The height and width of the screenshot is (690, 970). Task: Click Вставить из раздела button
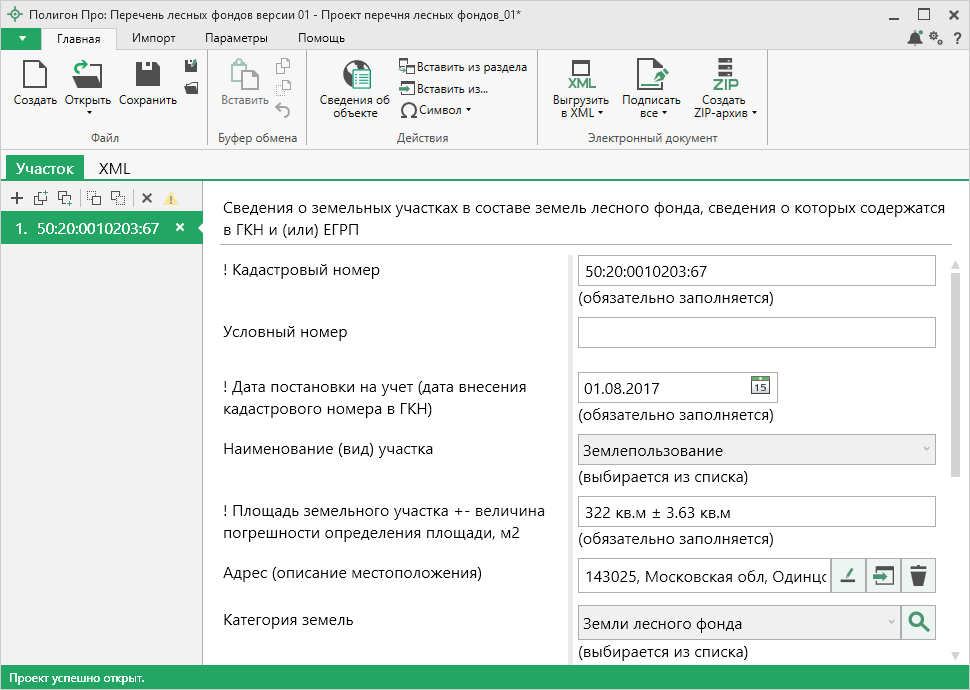tap(463, 67)
